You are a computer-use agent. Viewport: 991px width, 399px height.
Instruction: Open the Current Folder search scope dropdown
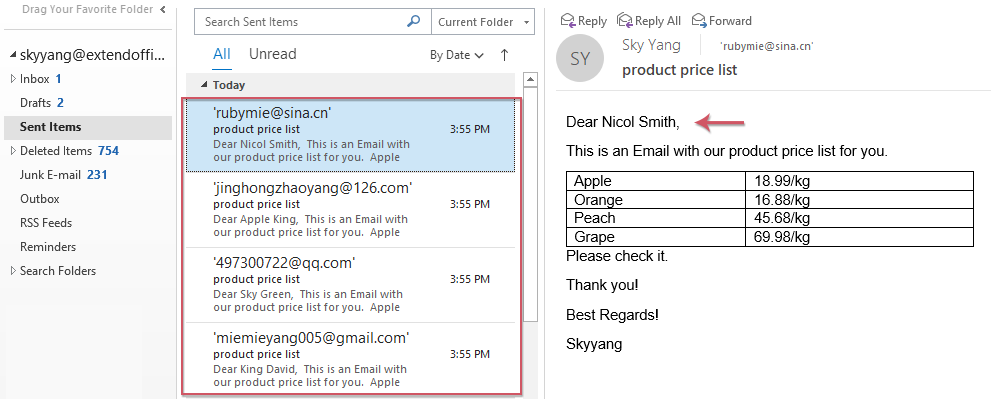pyautogui.click(x=483, y=21)
